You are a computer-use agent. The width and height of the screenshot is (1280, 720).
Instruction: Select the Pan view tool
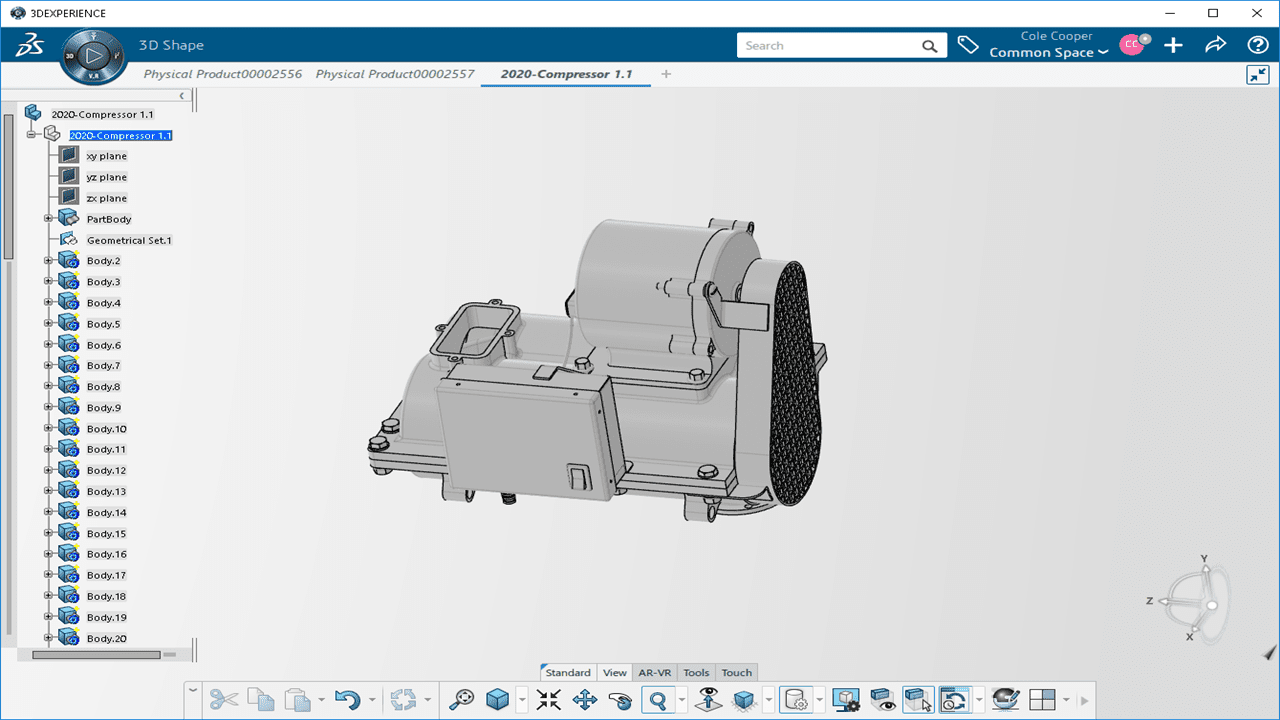[584, 700]
